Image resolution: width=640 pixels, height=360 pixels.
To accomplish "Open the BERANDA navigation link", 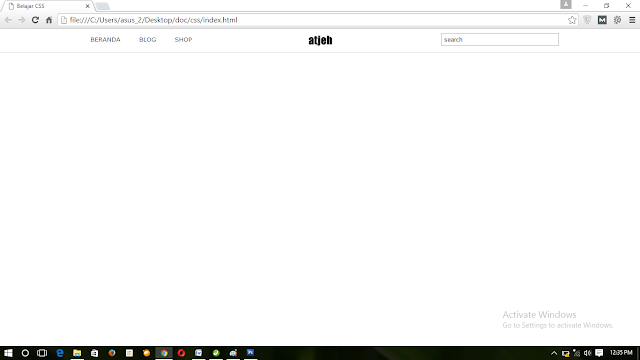I will pos(105,40).
